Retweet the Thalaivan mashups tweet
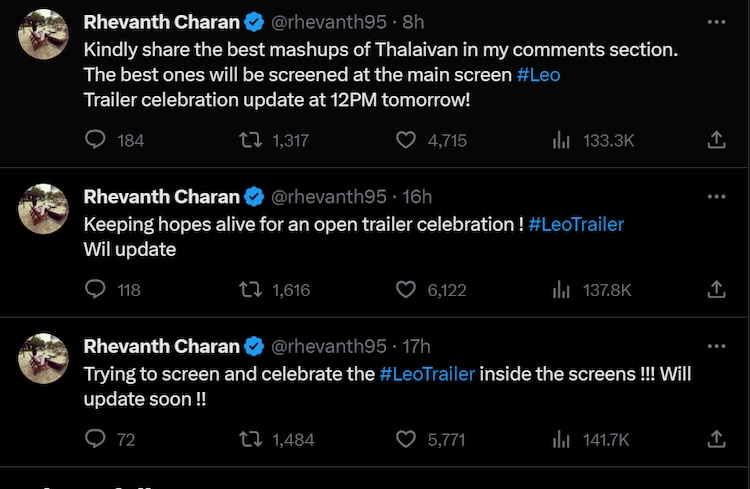The image size is (750, 489). (x=252, y=141)
